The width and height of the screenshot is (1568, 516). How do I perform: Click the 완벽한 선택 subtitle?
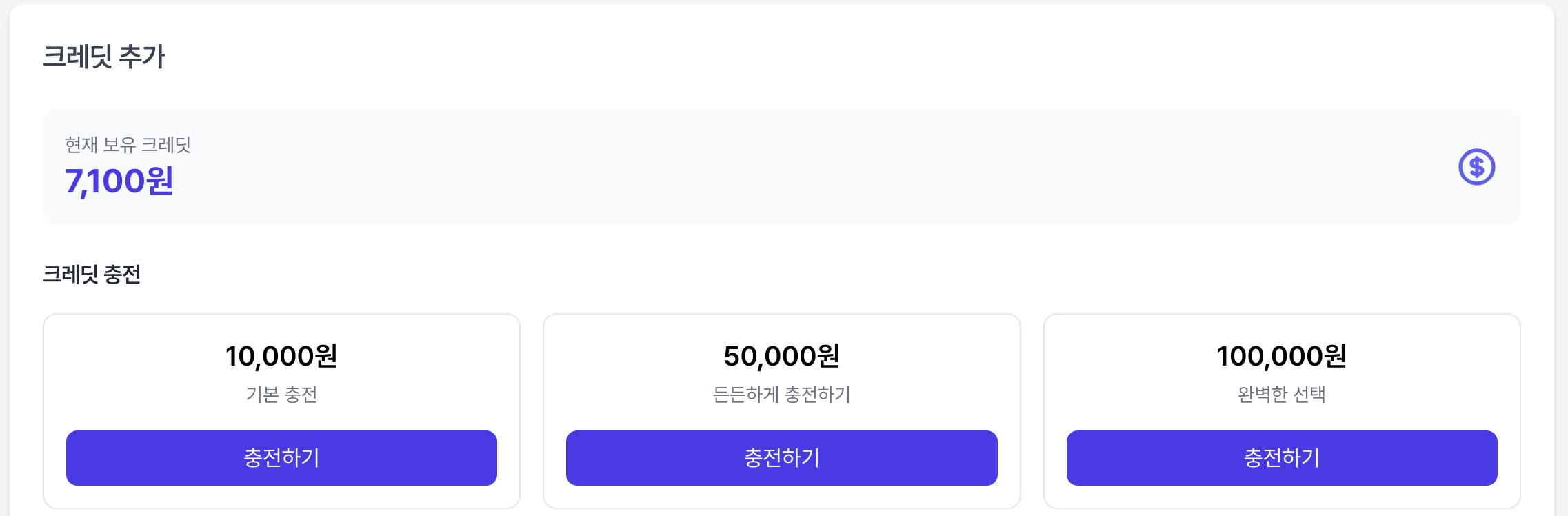1282,395
